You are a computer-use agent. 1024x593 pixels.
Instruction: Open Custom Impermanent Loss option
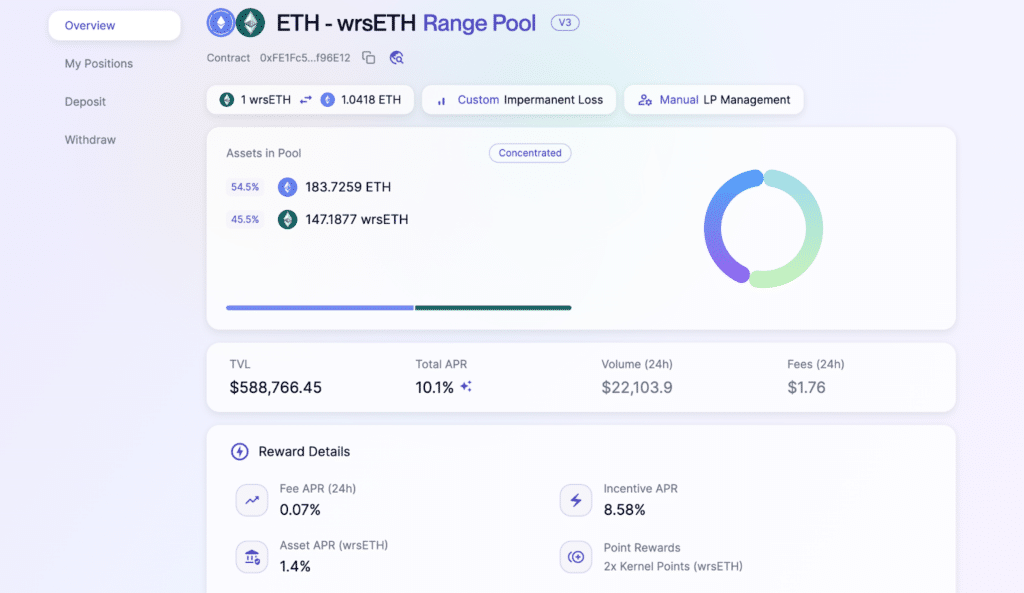coord(519,100)
